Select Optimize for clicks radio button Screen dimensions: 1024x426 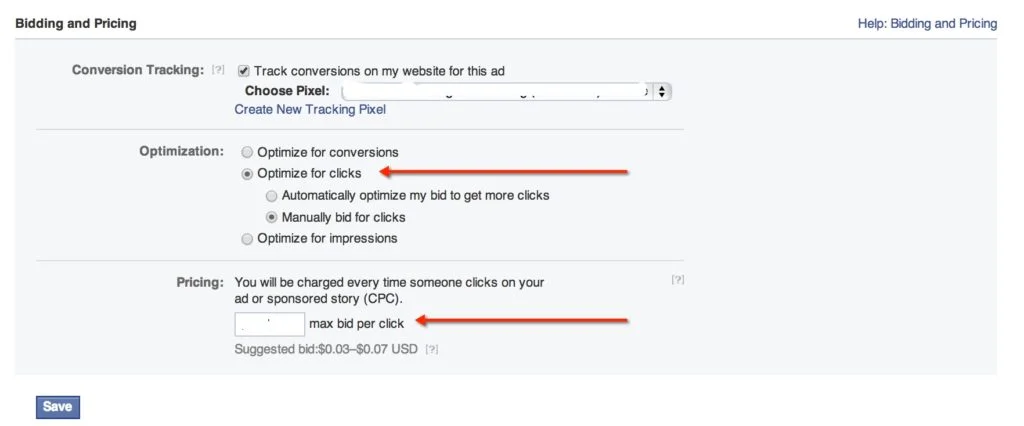coord(247,174)
